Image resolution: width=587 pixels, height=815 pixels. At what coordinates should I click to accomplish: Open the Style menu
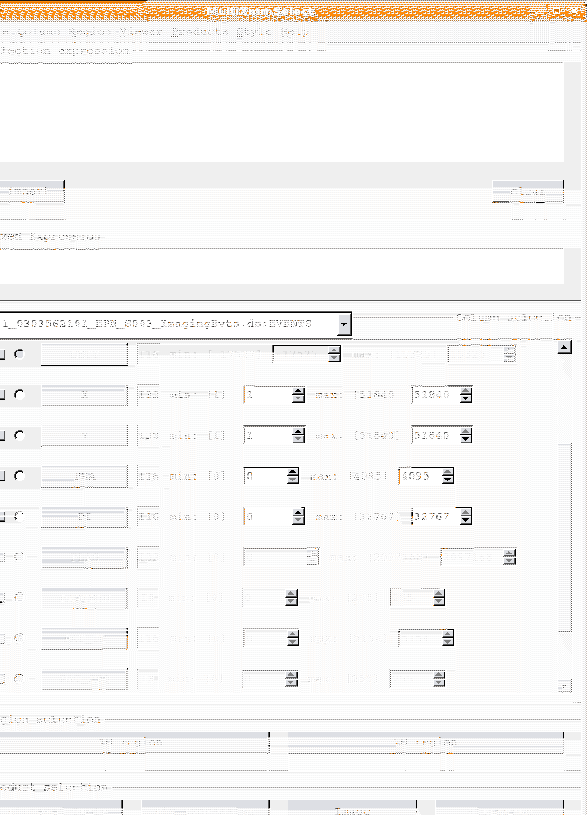(x=253, y=32)
